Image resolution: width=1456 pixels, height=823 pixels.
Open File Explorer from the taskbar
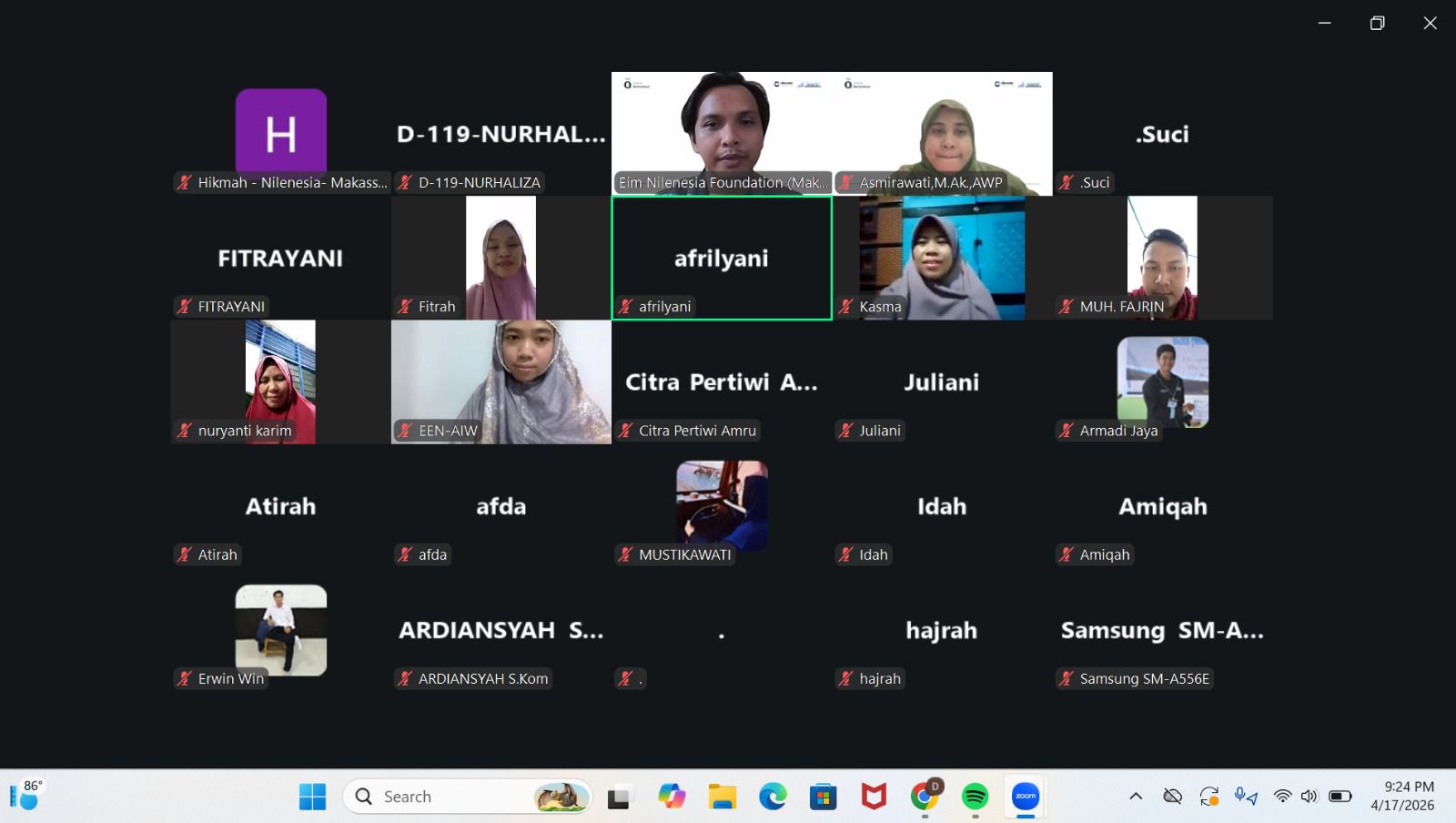click(723, 797)
